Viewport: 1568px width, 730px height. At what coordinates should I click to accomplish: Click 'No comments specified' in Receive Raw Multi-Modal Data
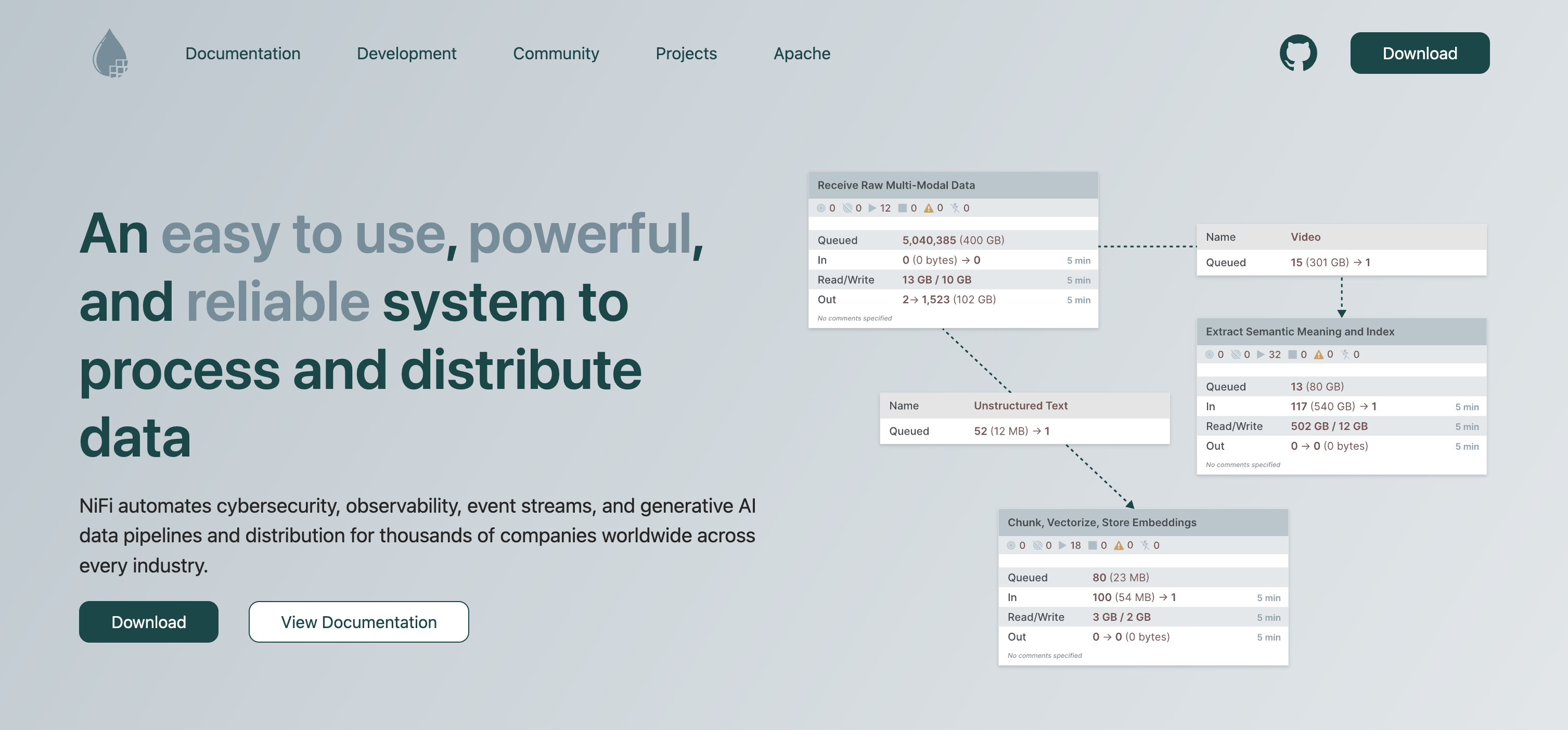pos(854,318)
